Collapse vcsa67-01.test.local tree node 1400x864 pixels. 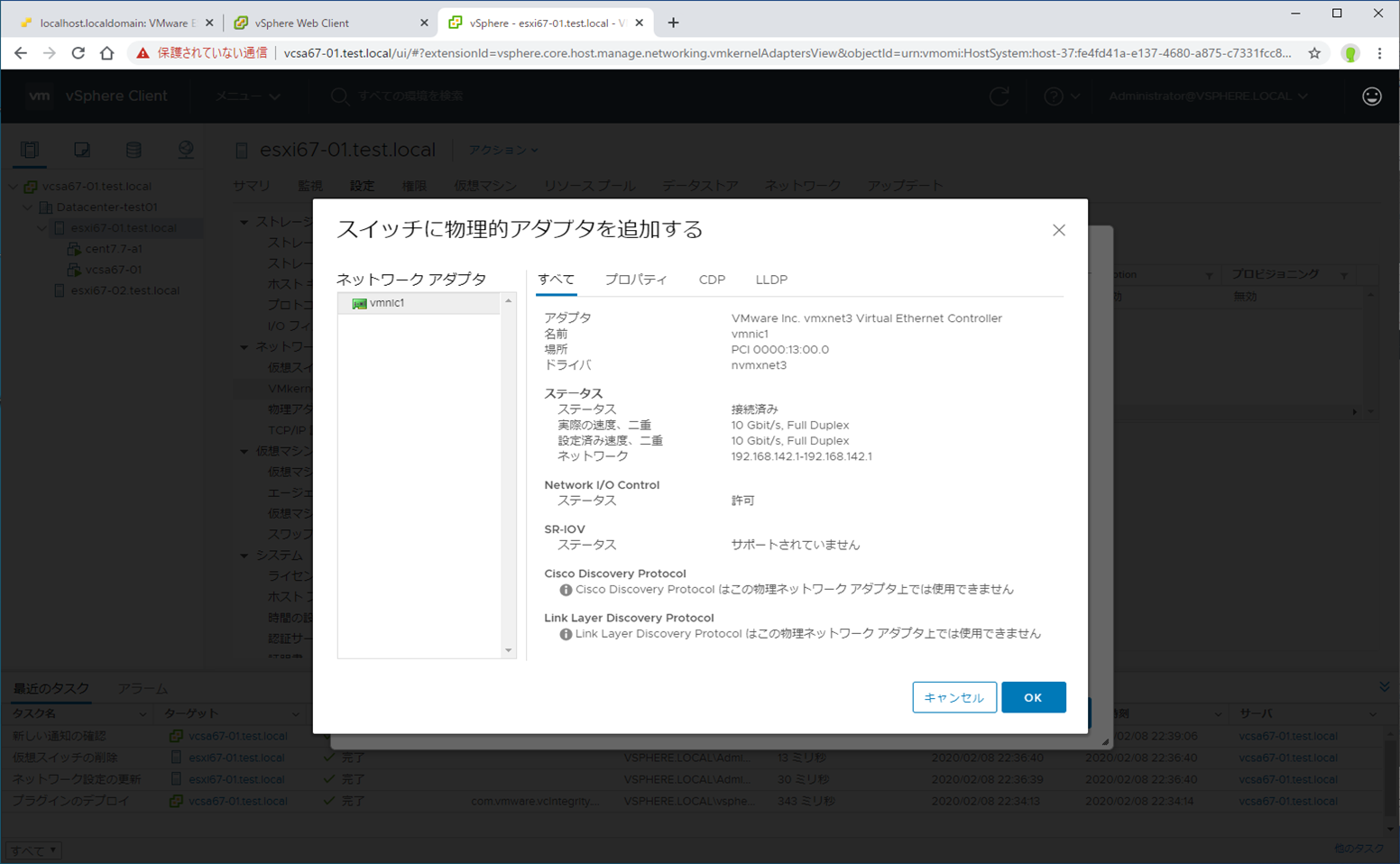pos(14,187)
